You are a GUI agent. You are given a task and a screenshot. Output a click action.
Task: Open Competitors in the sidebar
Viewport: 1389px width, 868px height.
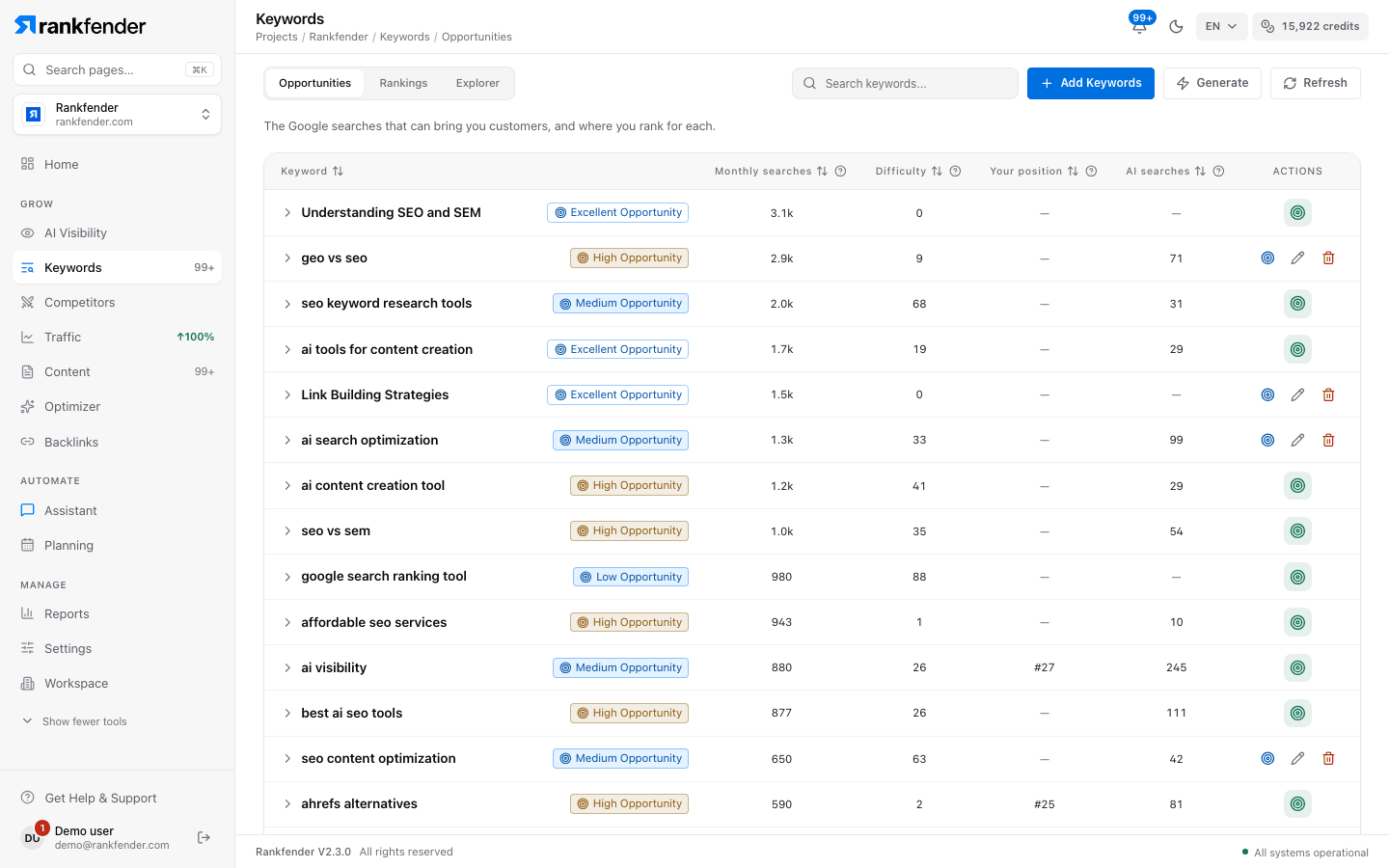tap(117, 302)
